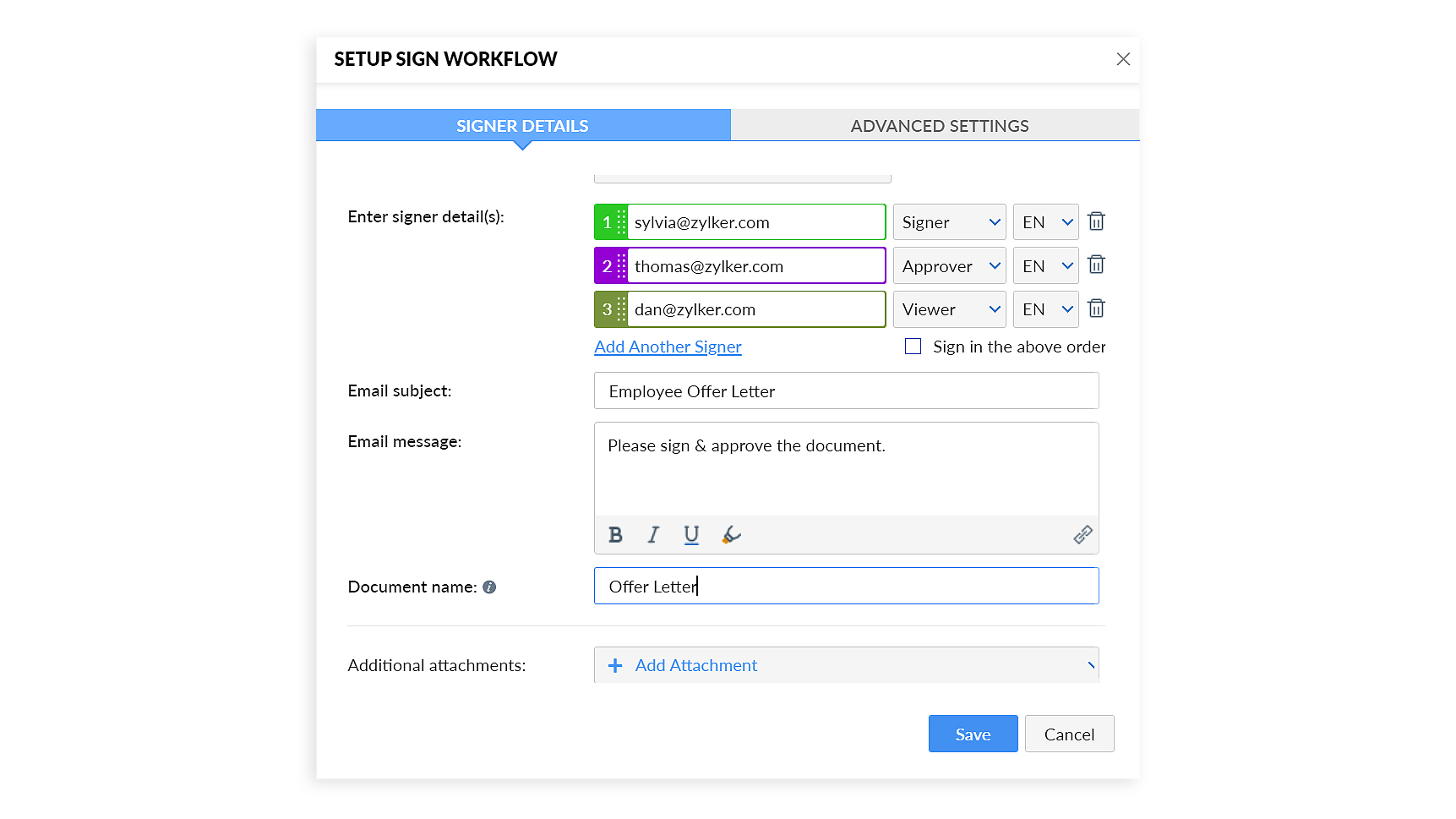Delete the dan@zylker.com signer row
1456x819 pixels.
1096,308
